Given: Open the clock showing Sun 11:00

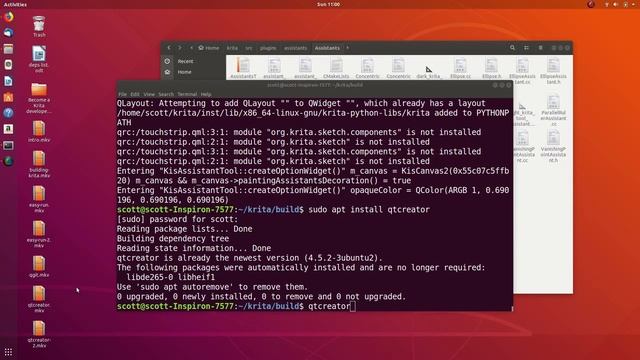Looking at the screenshot, I should click(329, 4).
